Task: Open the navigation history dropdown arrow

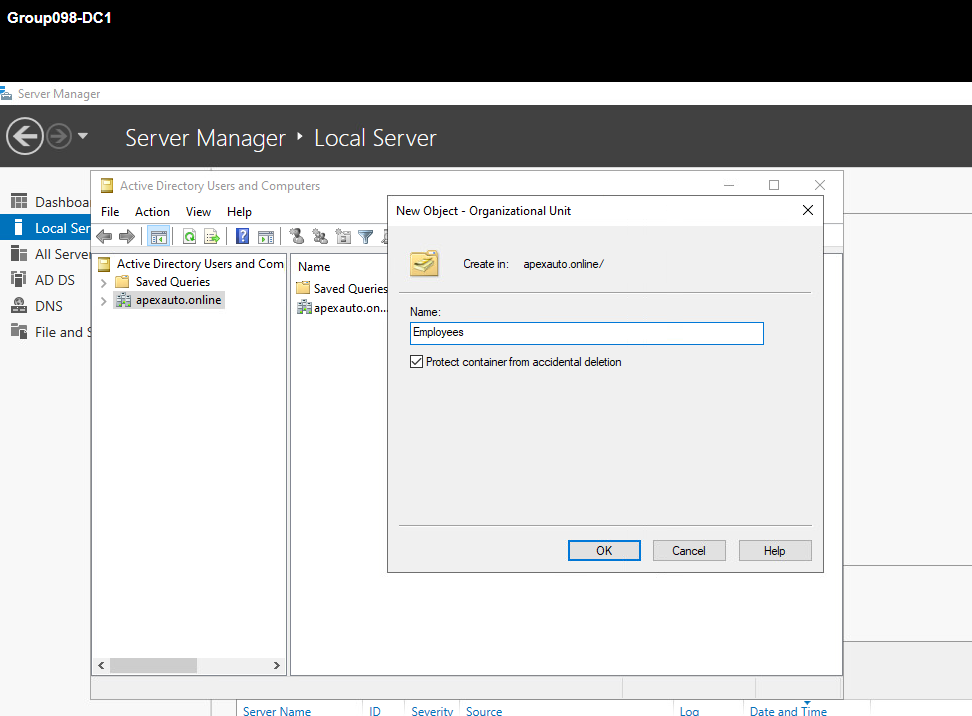Action: pyautogui.click(x=82, y=136)
